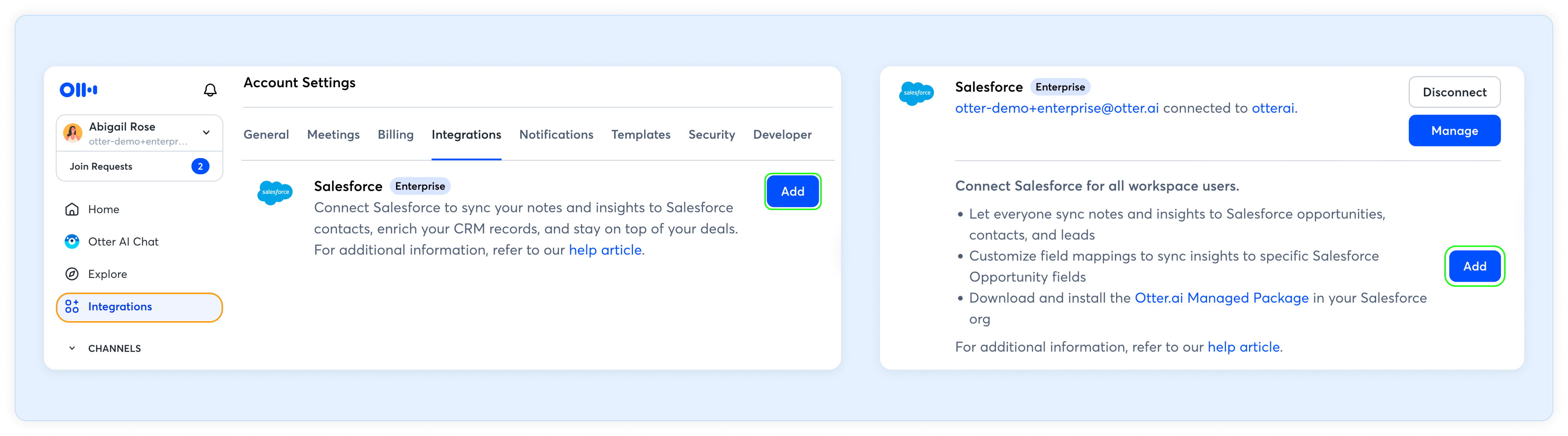Click the Salesforce logo in Account Settings

[x=275, y=192]
